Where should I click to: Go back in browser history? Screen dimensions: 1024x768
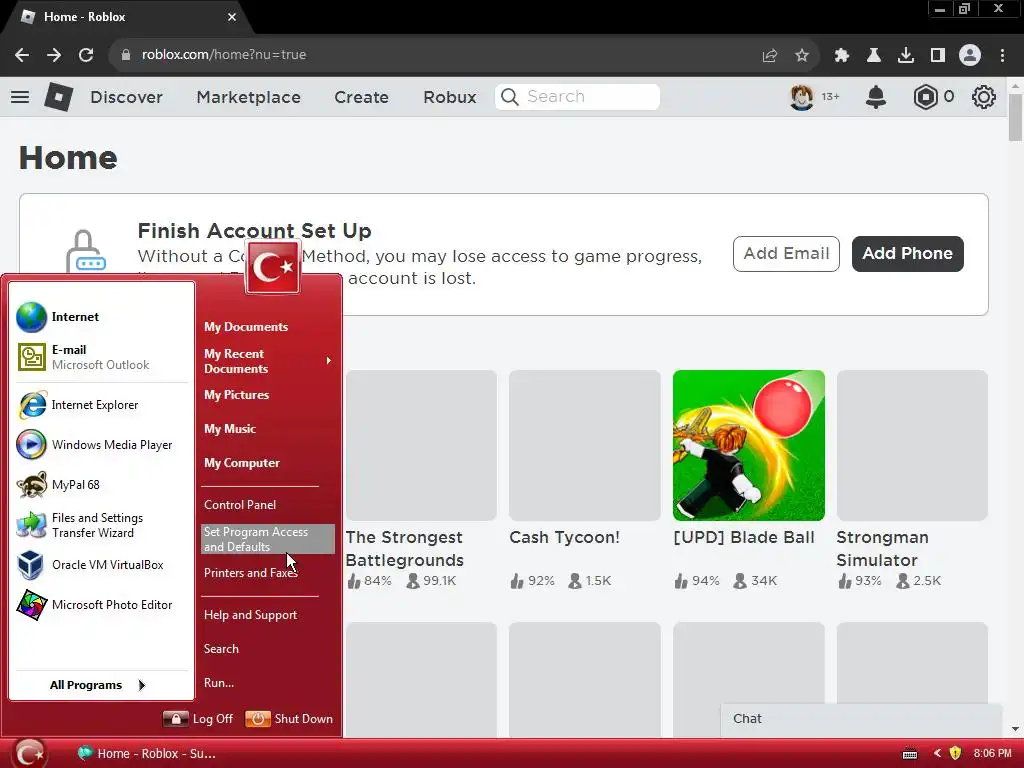point(22,55)
